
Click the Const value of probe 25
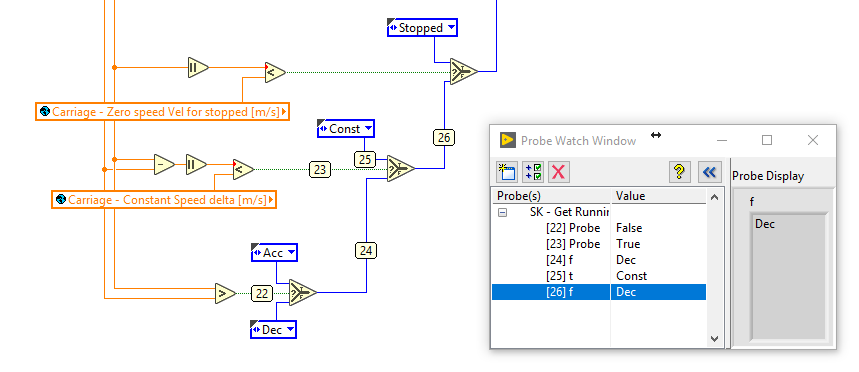pos(631,276)
